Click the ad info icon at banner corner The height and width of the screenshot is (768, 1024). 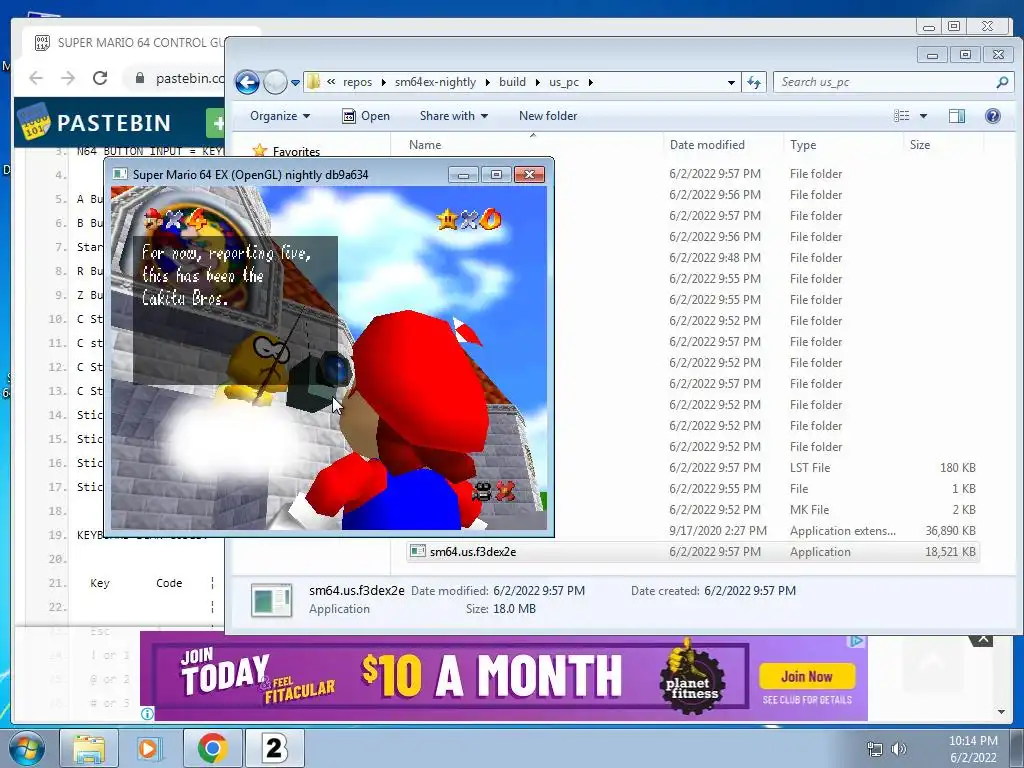pos(148,714)
